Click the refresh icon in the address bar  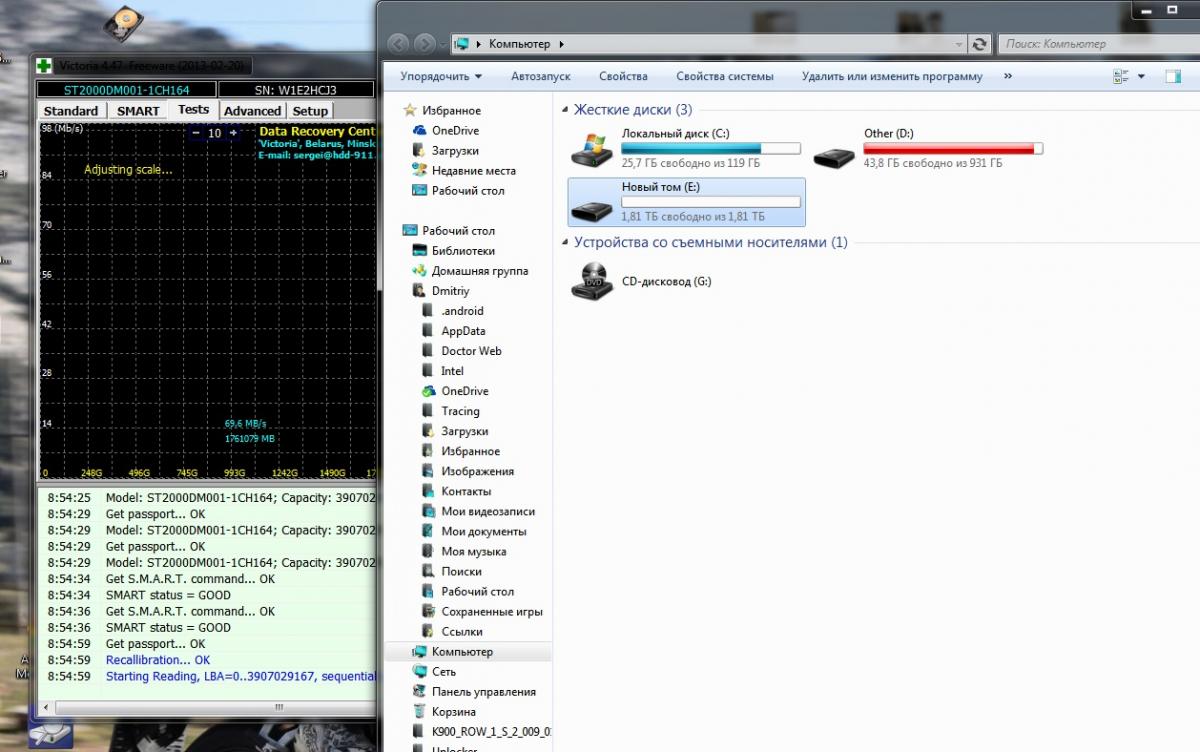(979, 44)
